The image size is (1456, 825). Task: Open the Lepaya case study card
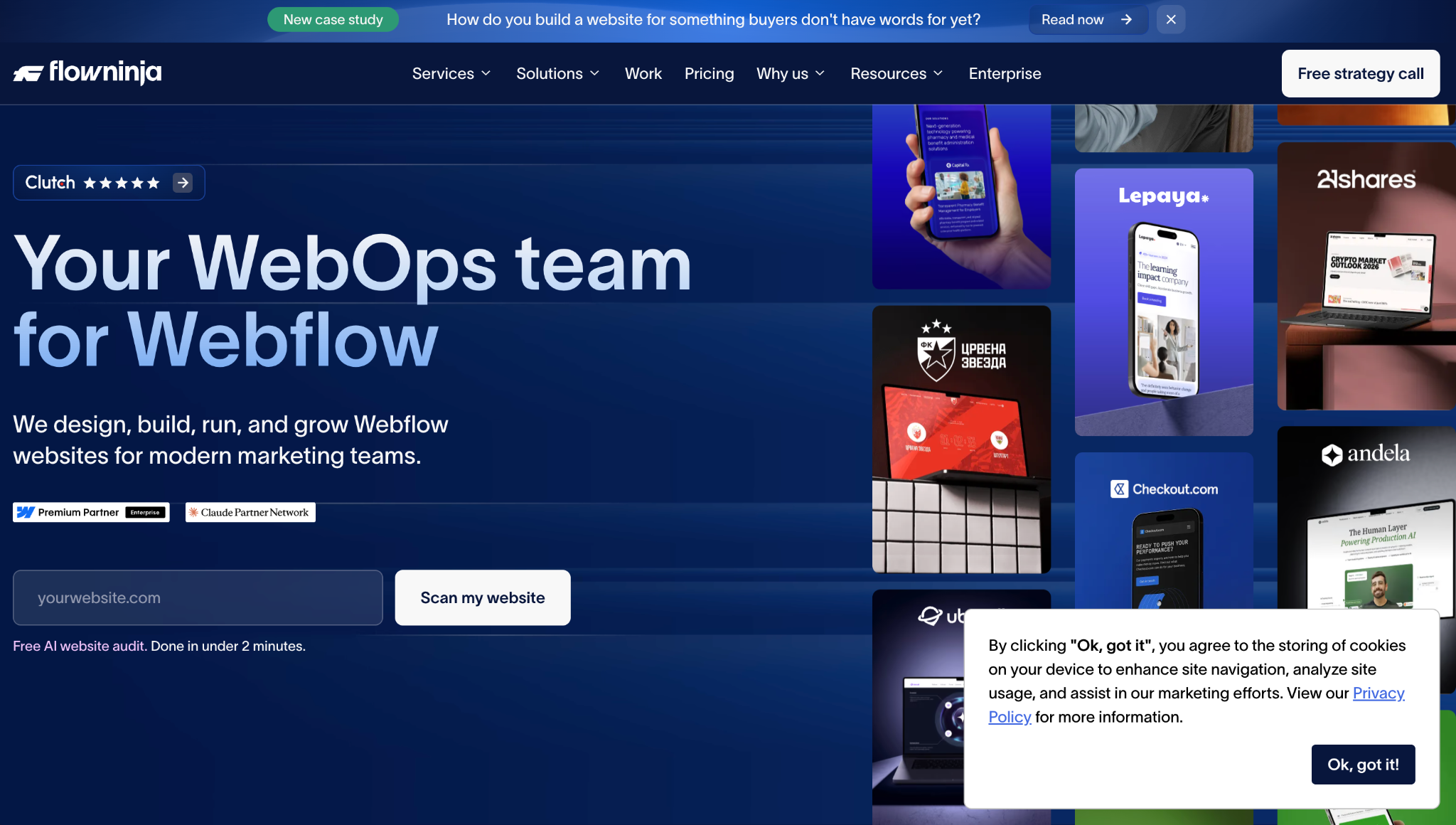1164,302
